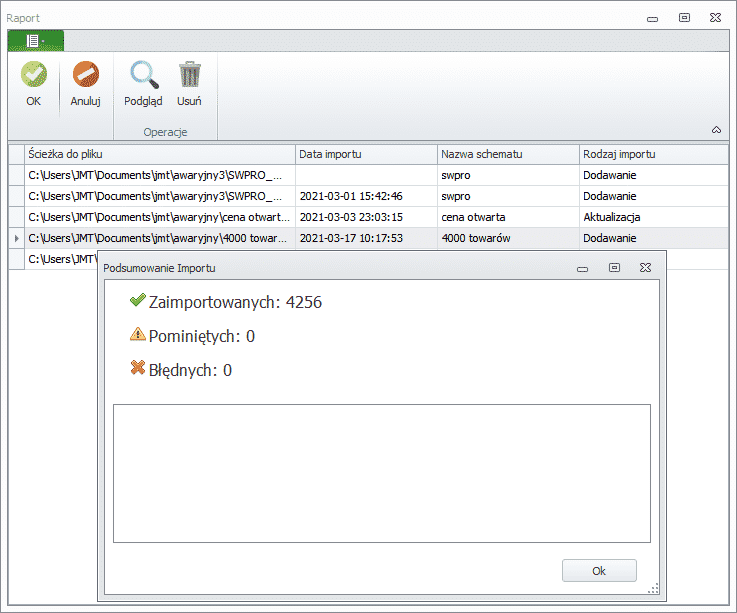Click row indicator arrow of selected row
The image size is (737, 613).
pyautogui.click(x=16, y=238)
